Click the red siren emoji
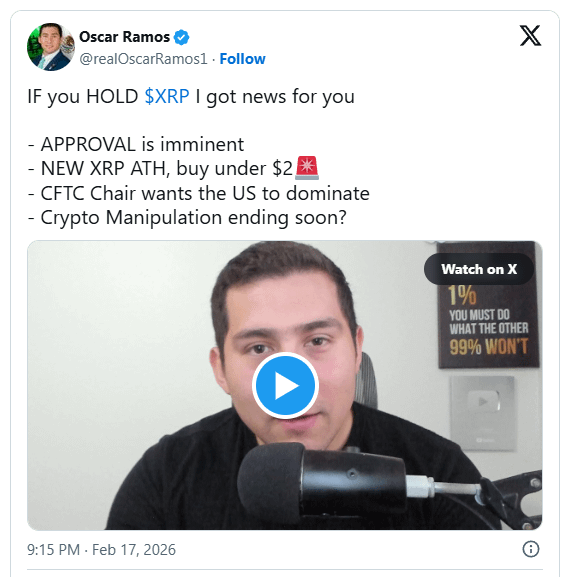This screenshot has height=577, width=570. [x=307, y=168]
